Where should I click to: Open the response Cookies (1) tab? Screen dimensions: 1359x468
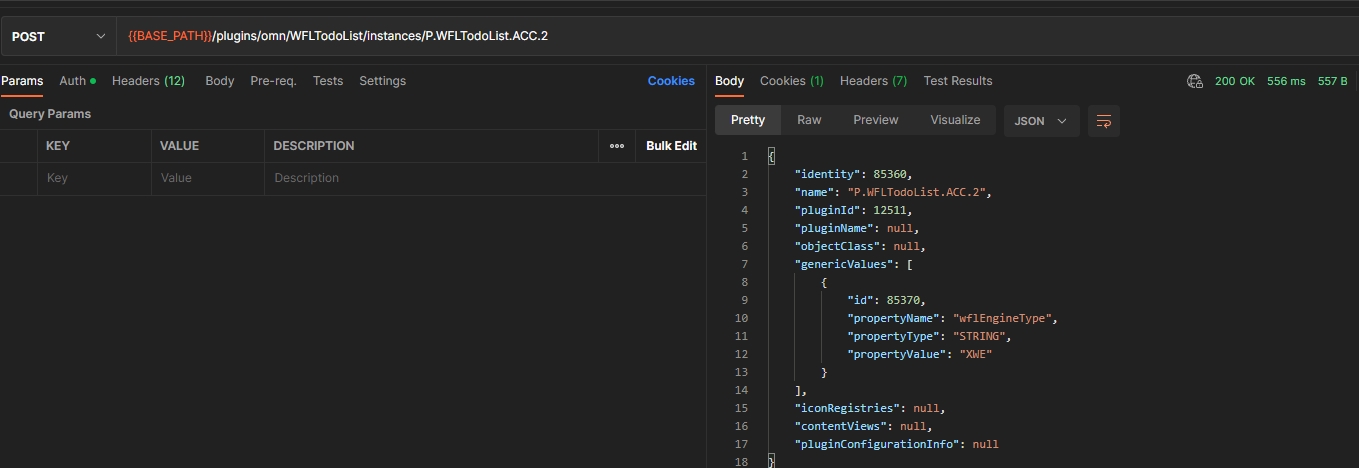[791, 81]
